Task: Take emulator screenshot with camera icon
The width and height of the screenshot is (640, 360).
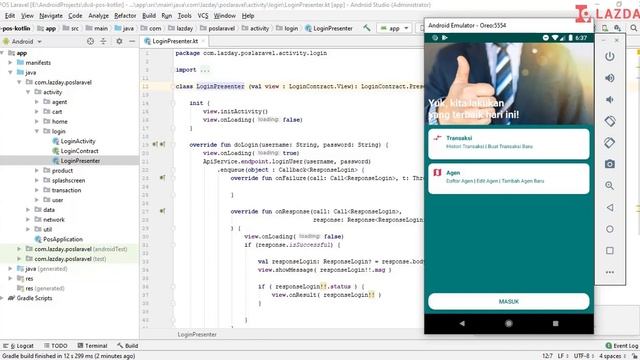Action: 609,164
